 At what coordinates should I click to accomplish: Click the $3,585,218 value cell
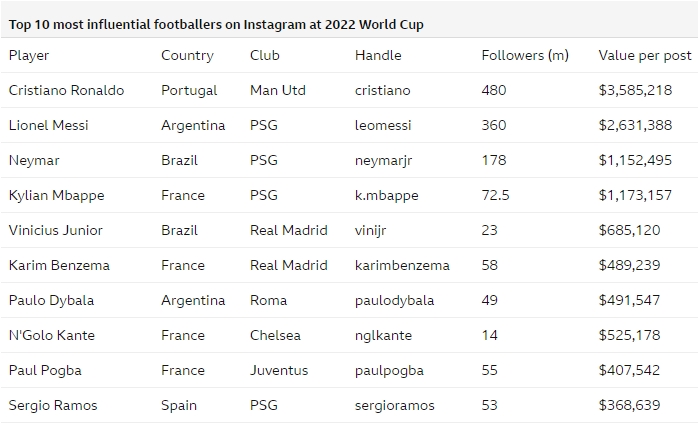[x=635, y=90]
